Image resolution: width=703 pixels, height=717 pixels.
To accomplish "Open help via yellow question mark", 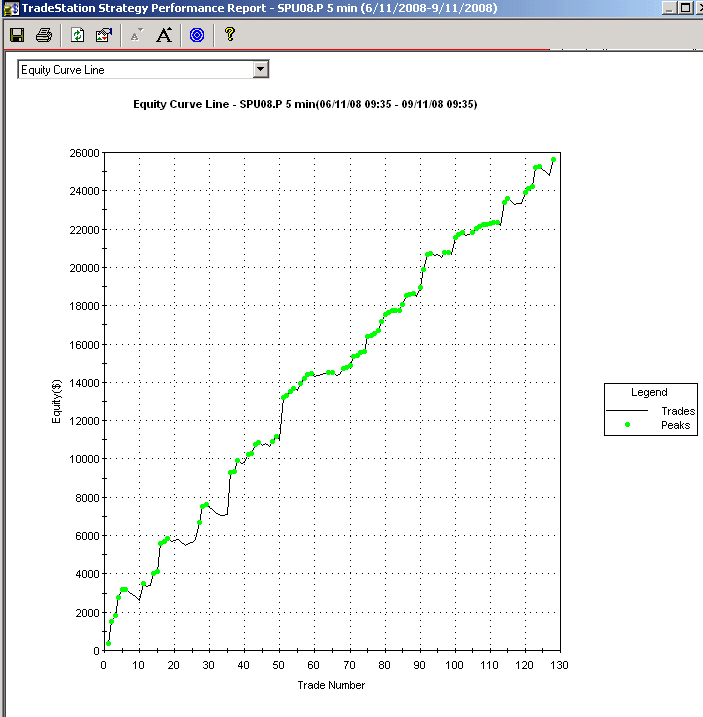I will (230, 34).
